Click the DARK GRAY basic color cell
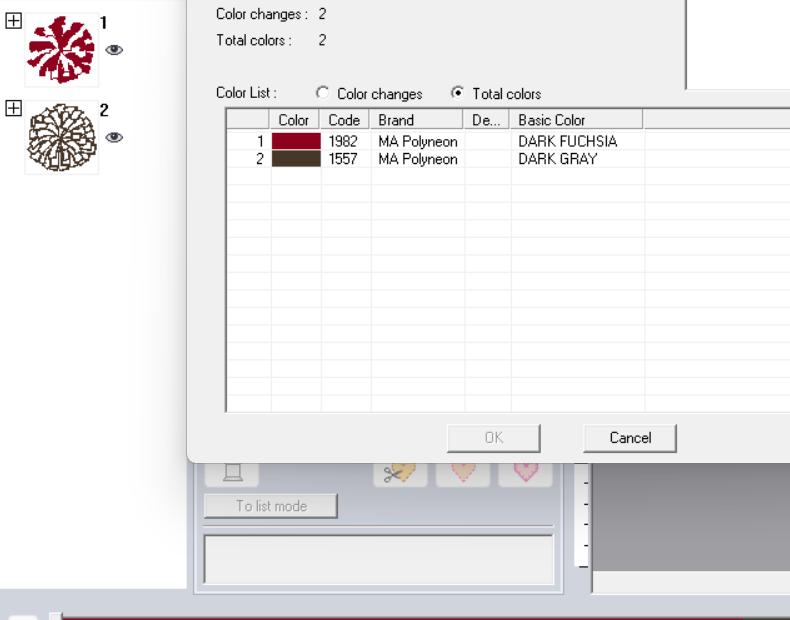This screenshot has height=620, width=790. pyautogui.click(x=577, y=159)
